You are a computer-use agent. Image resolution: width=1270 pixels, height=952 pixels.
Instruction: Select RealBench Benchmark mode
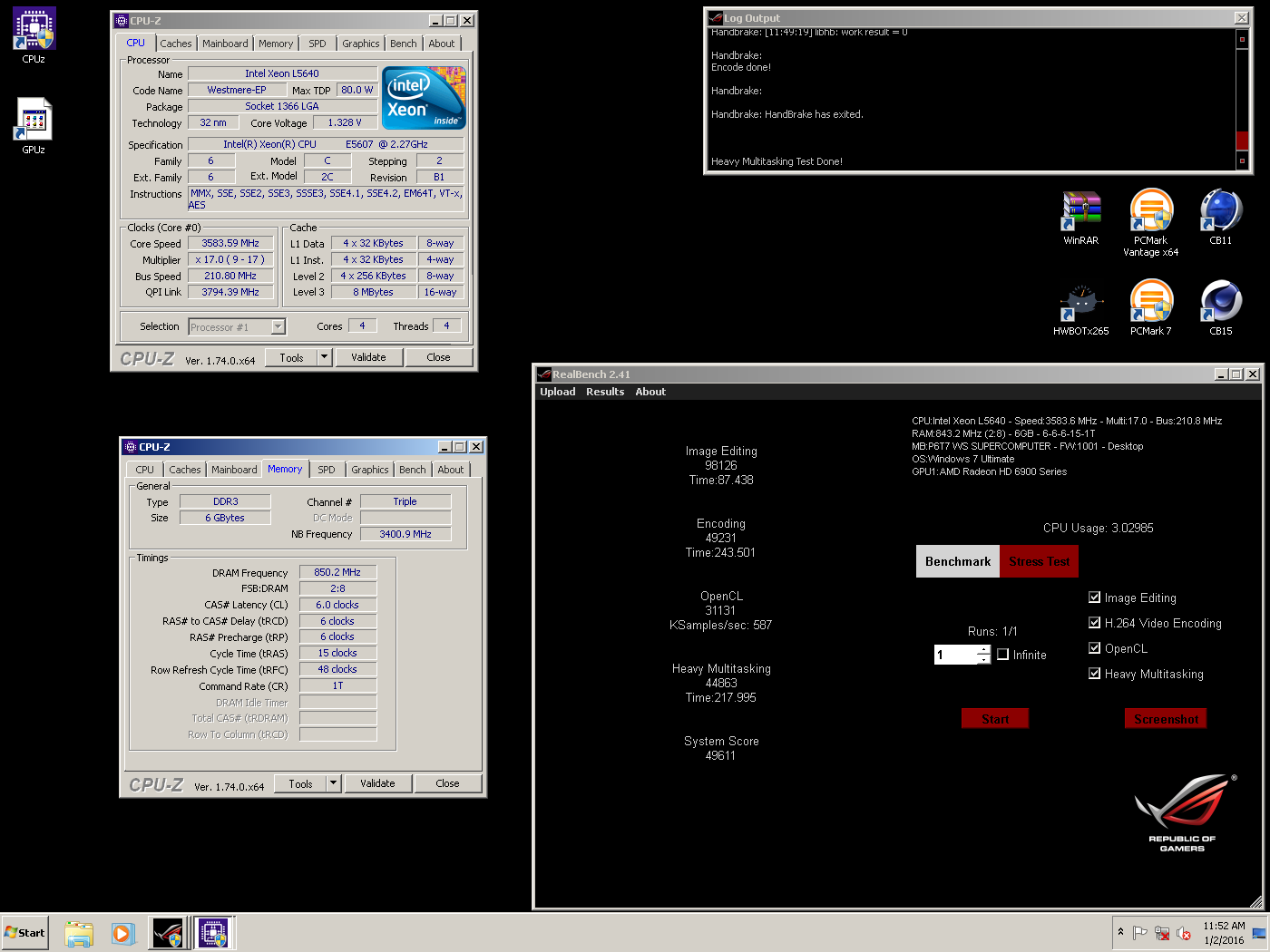coord(958,561)
